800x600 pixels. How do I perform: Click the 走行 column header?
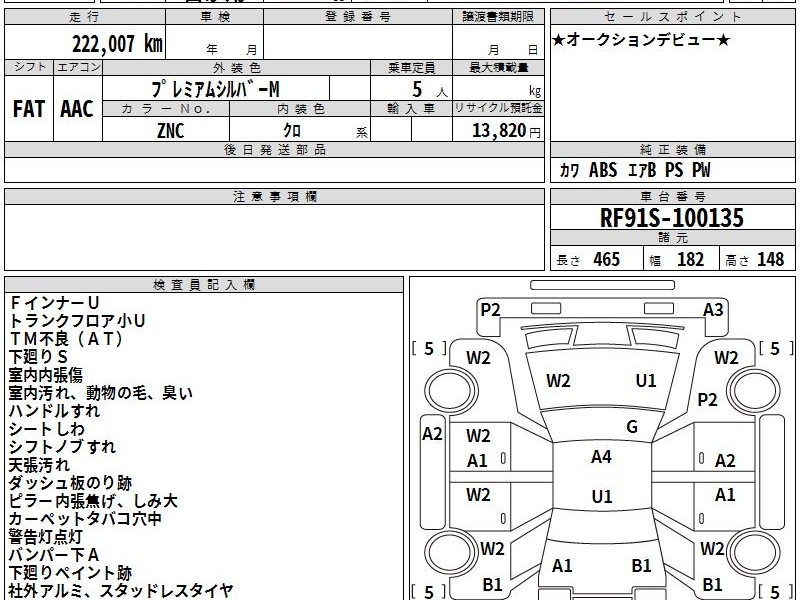point(84,17)
